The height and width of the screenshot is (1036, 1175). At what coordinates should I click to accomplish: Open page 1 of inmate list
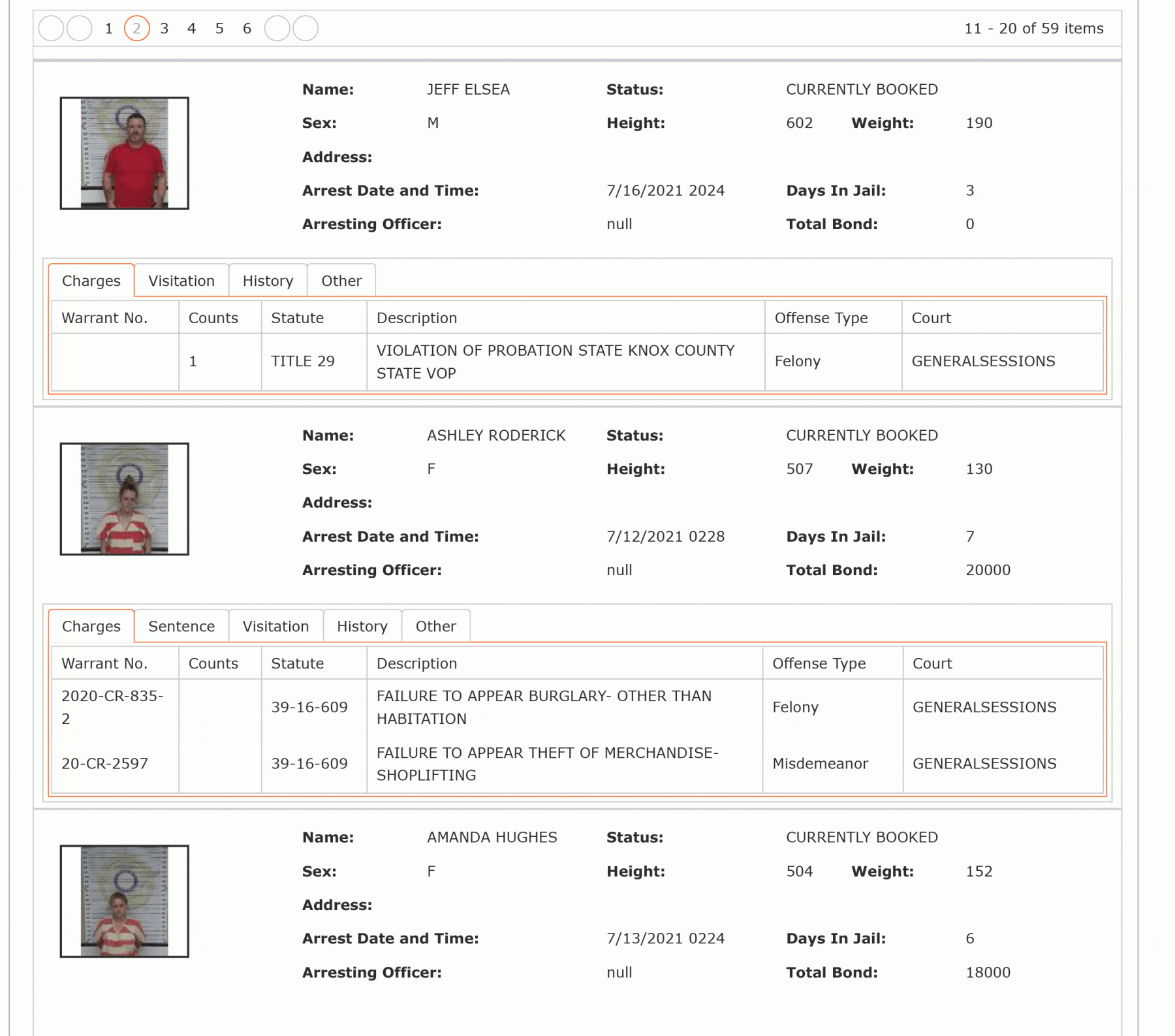tap(109, 29)
